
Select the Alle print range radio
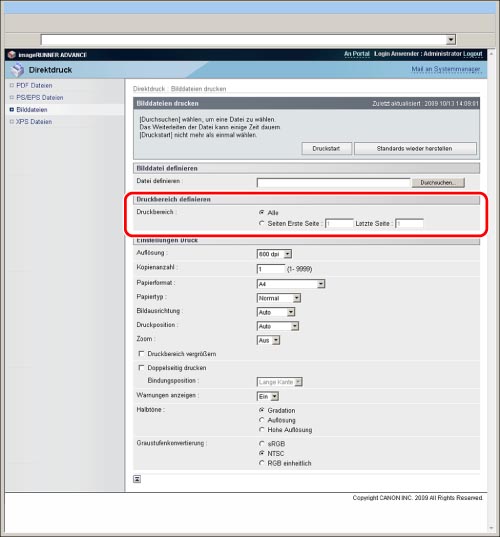pos(262,212)
